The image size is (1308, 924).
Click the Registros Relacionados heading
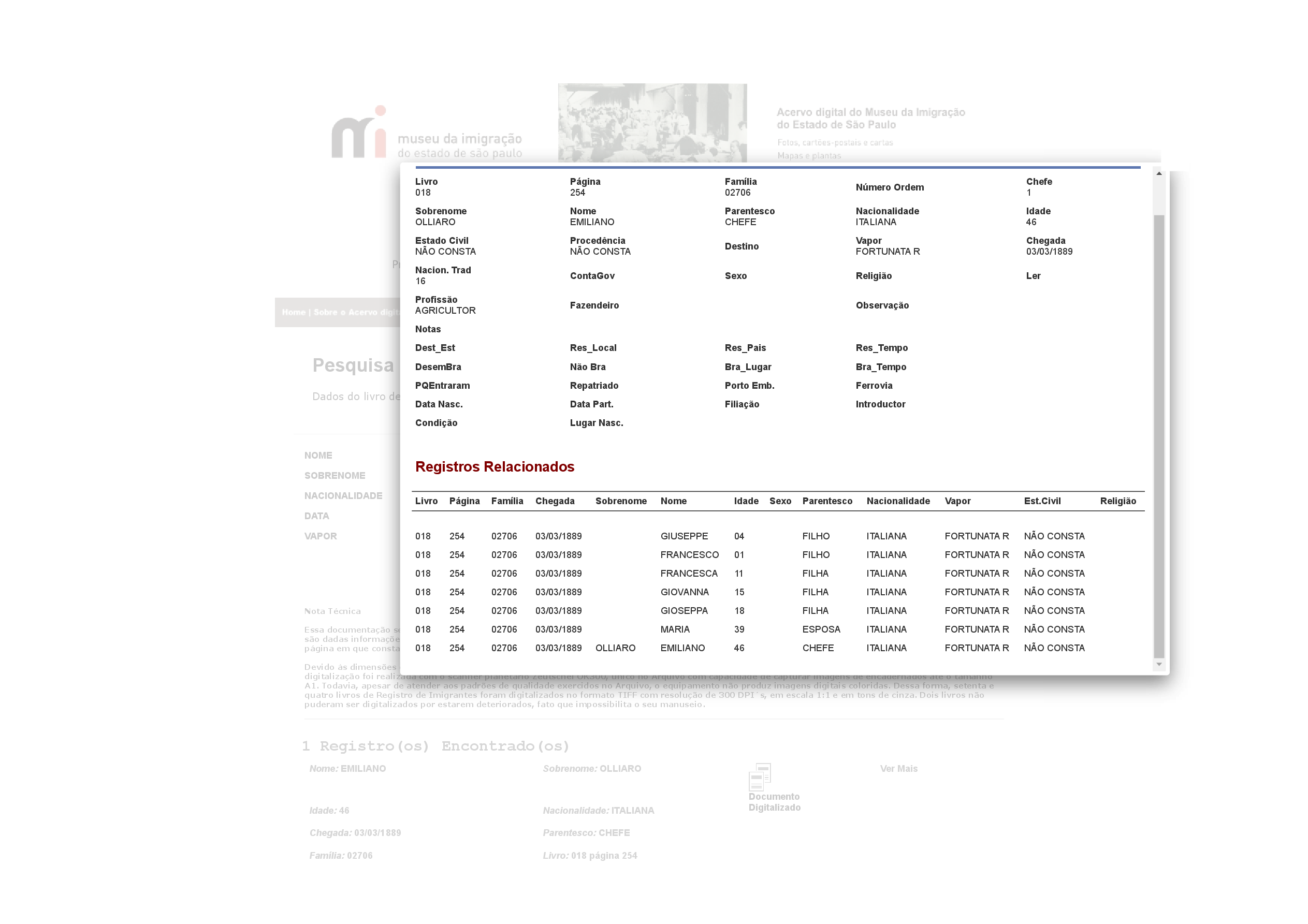tap(495, 466)
